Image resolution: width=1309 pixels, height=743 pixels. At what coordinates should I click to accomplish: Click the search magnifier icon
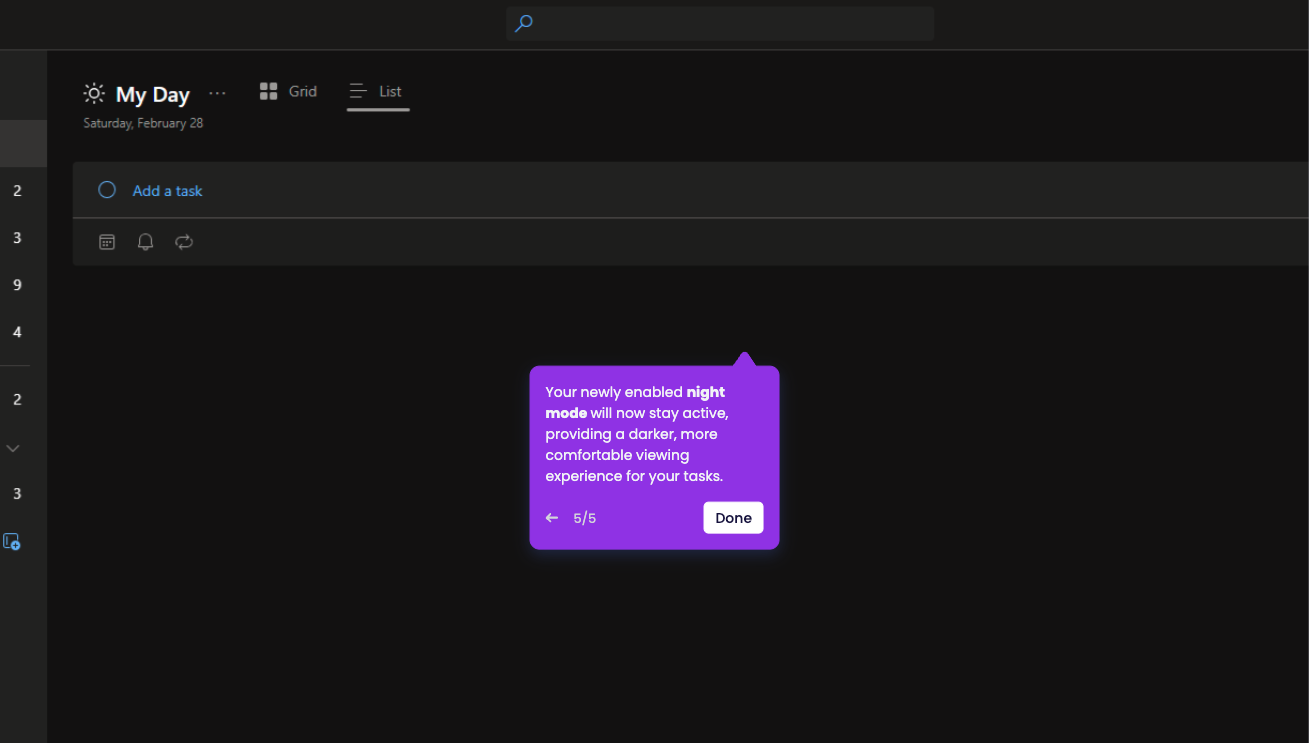[x=523, y=23]
